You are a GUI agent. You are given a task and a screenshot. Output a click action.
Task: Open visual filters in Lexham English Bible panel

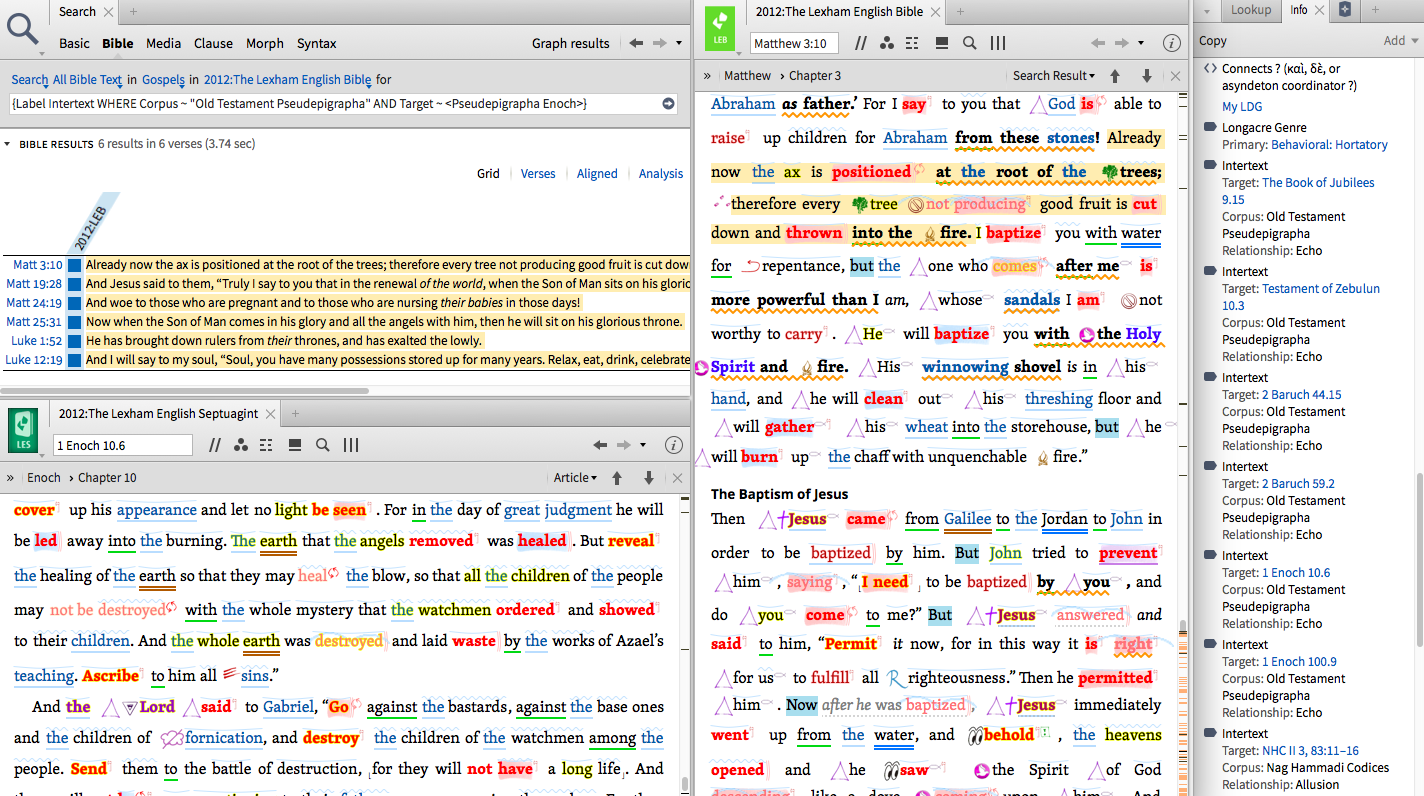(x=887, y=43)
